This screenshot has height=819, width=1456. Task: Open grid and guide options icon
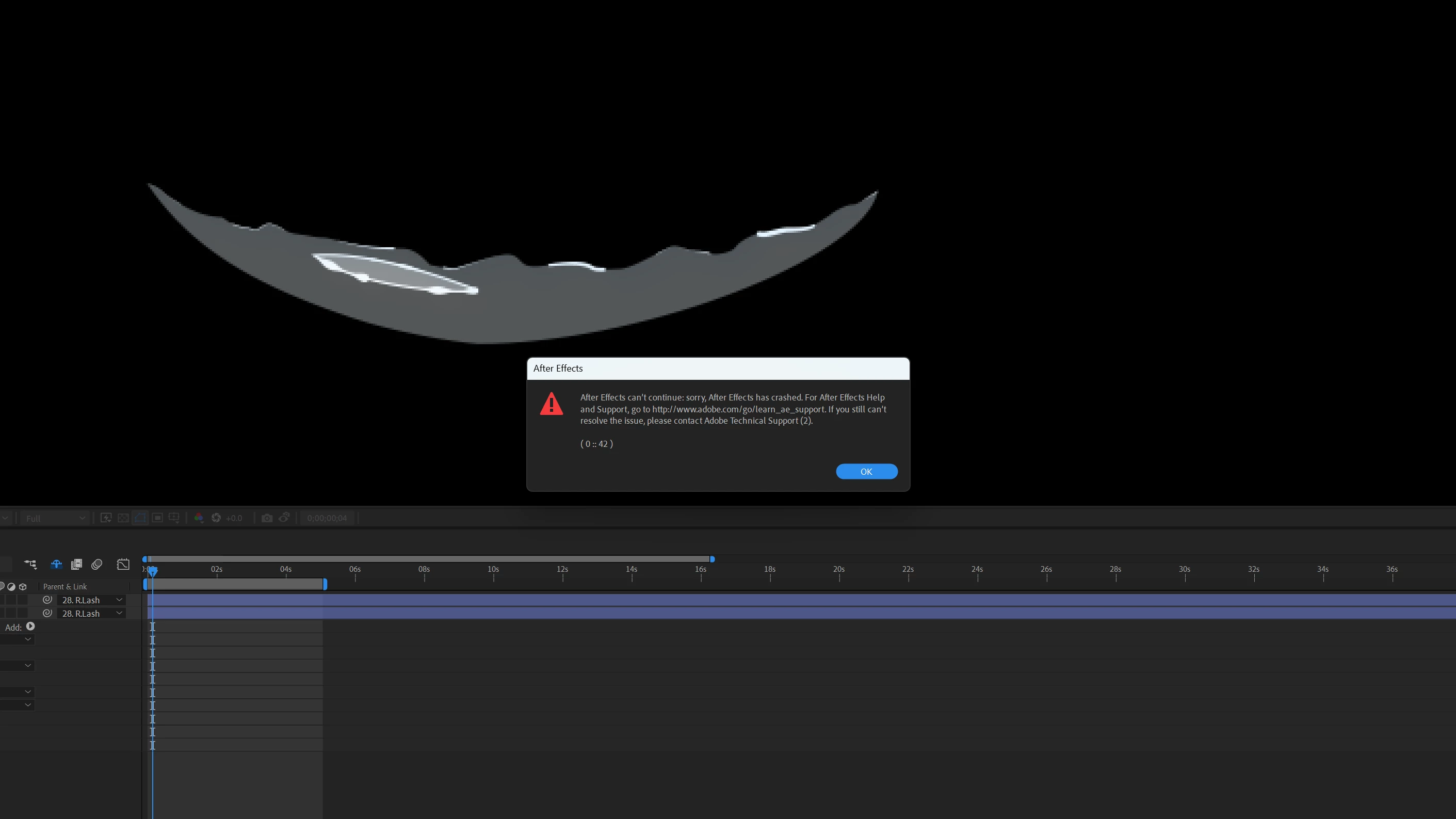[175, 518]
